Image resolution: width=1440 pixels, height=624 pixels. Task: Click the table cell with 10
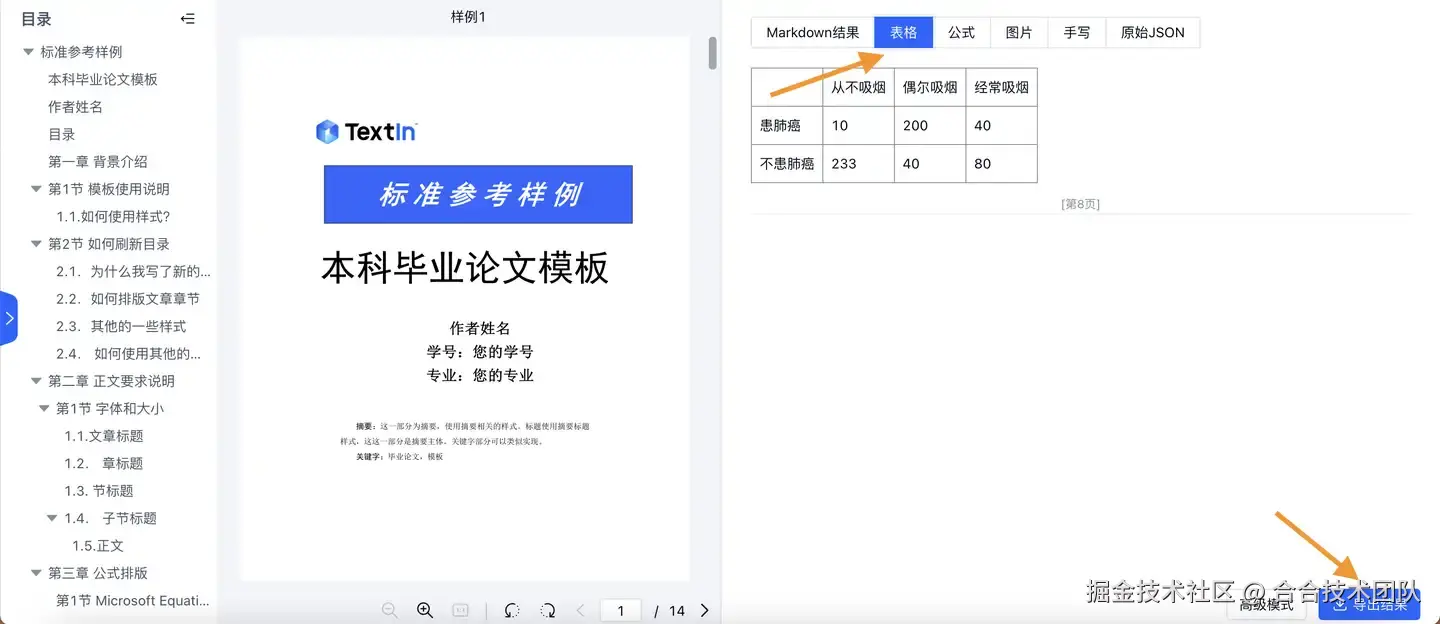(x=858, y=125)
